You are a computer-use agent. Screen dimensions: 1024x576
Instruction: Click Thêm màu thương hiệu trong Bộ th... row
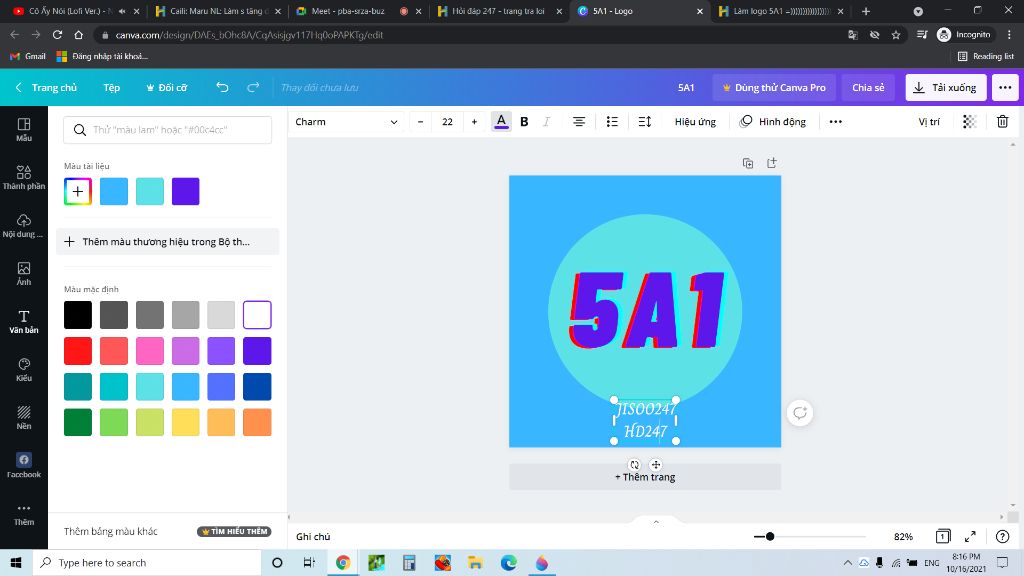pos(167,242)
